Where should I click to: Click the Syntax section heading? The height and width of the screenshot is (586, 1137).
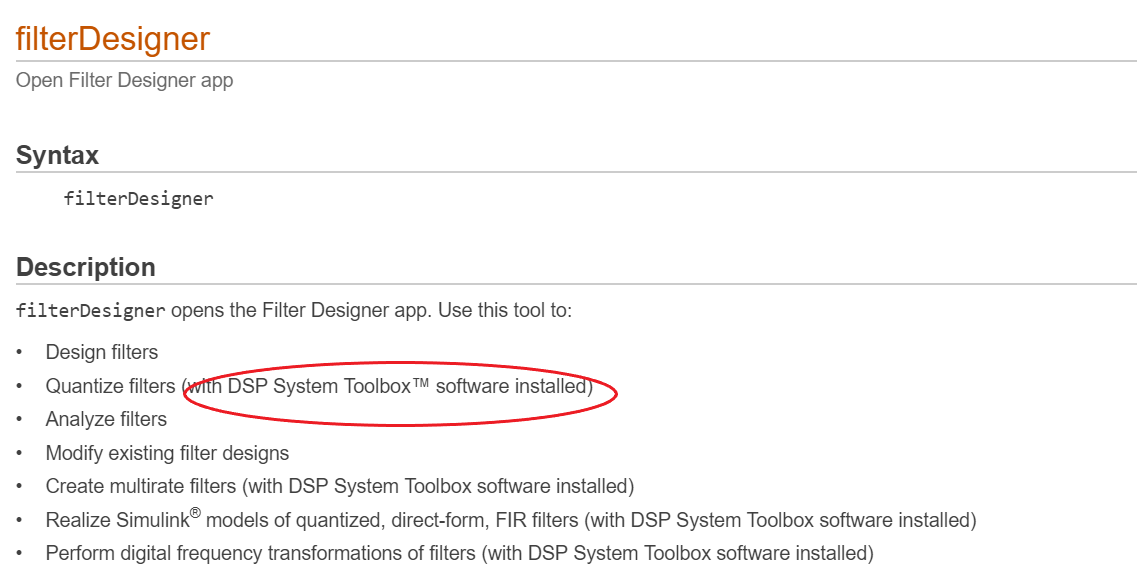pyautogui.click(x=56, y=155)
